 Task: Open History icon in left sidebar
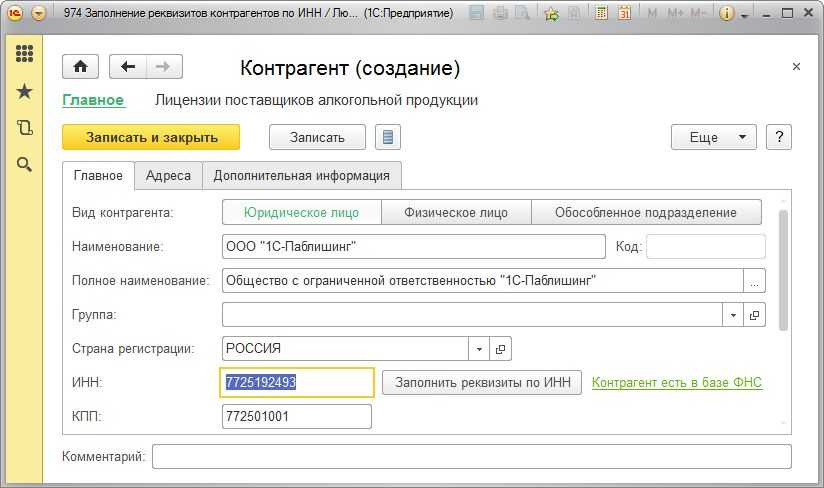click(x=25, y=128)
